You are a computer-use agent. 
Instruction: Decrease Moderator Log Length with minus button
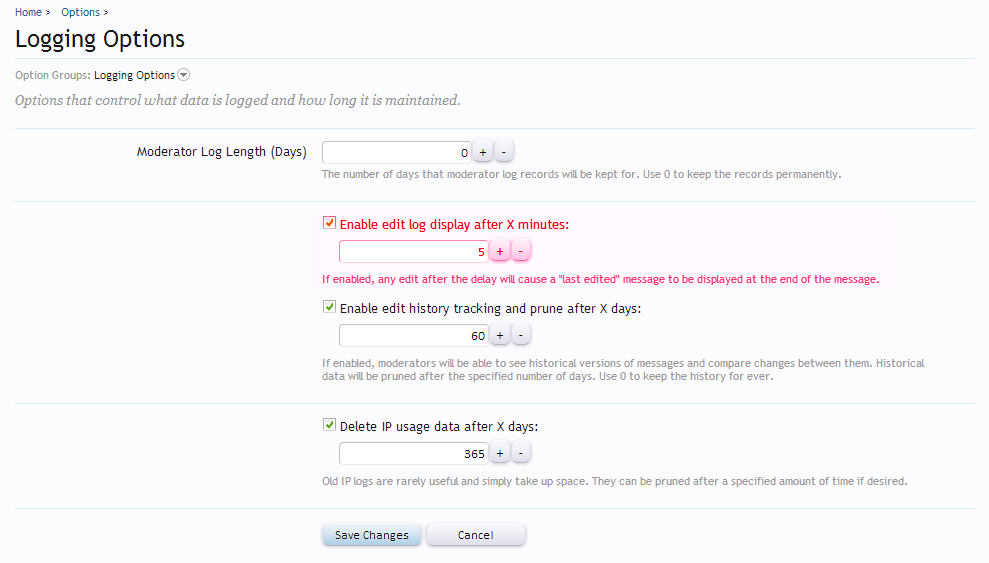pos(503,152)
